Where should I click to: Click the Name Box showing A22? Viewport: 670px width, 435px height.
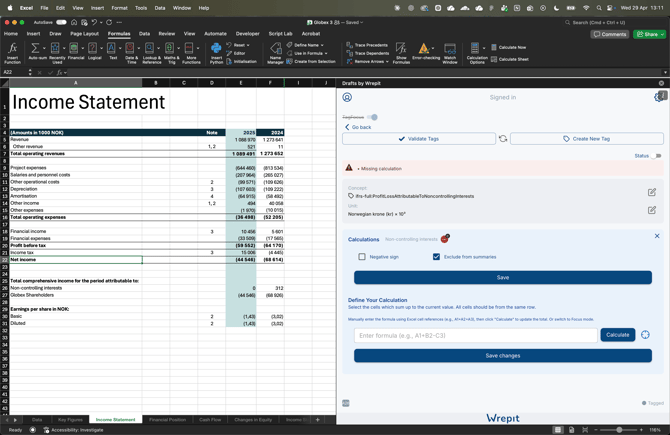click(15, 72)
